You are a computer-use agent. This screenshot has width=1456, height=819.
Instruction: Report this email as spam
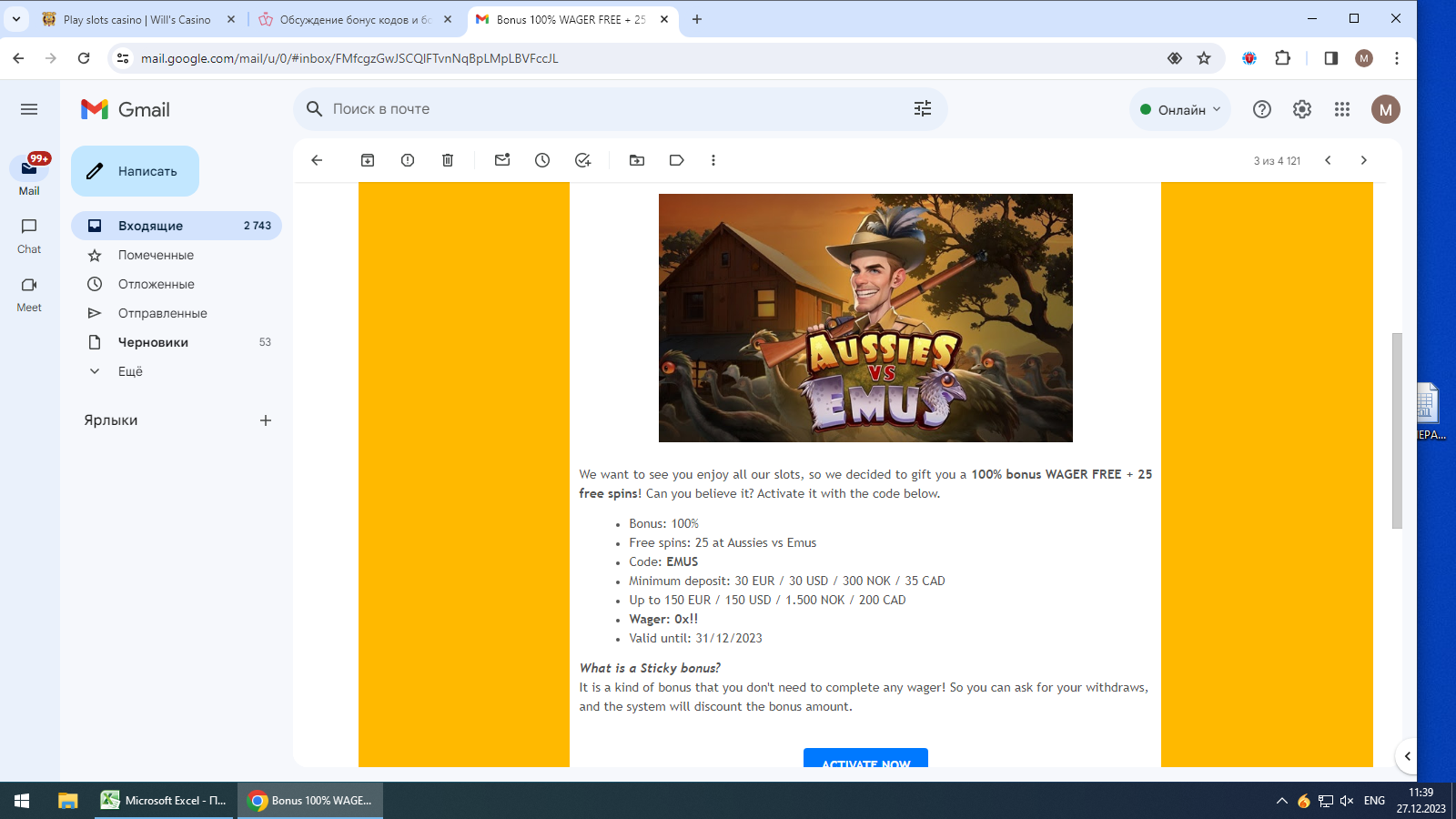tap(408, 160)
